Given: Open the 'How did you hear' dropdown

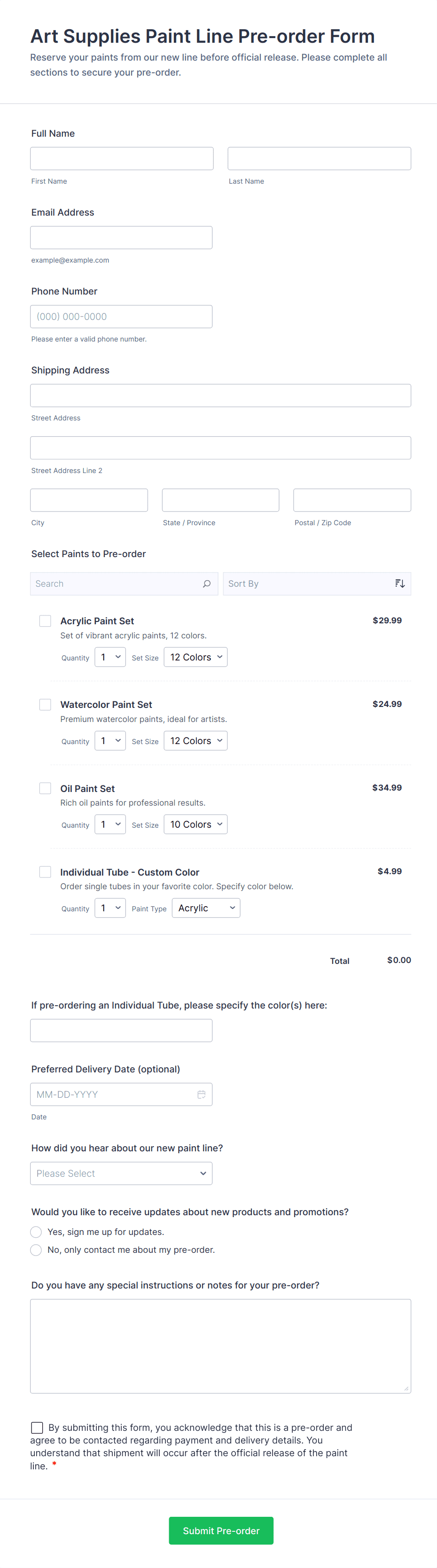Looking at the screenshot, I should (x=121, y=1173).
